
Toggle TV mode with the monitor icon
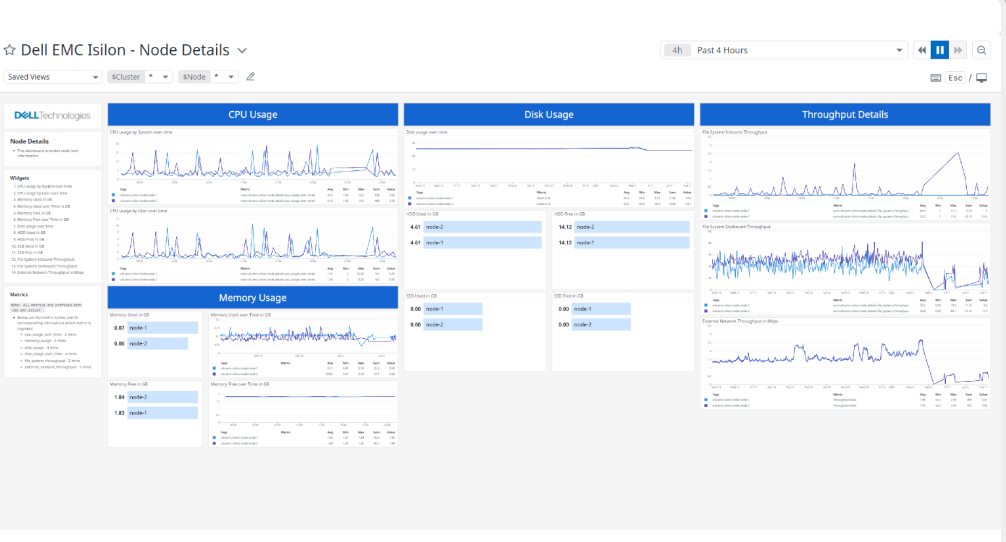pyautogui.click(x=982, y=78)
